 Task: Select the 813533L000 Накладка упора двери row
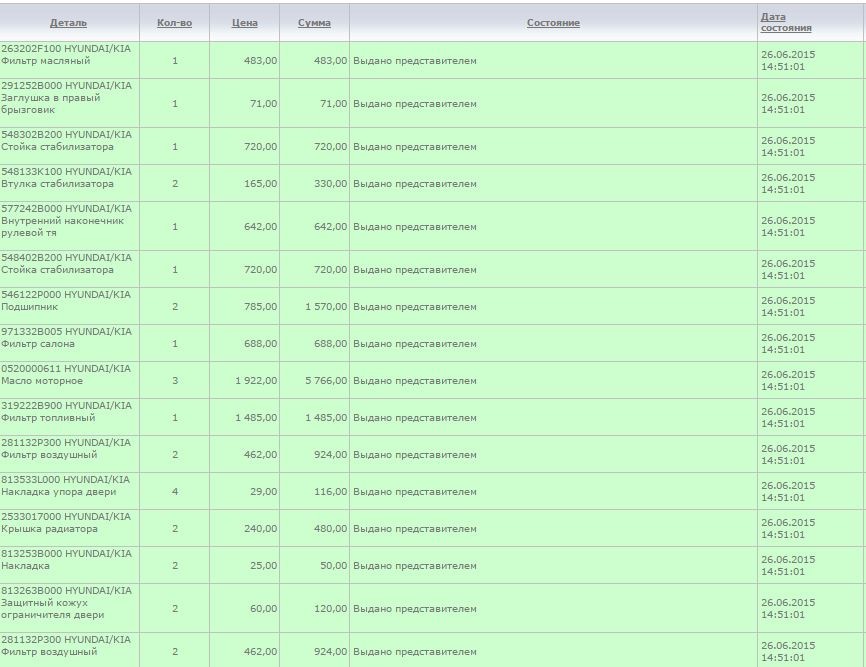(x=432, y=491)
